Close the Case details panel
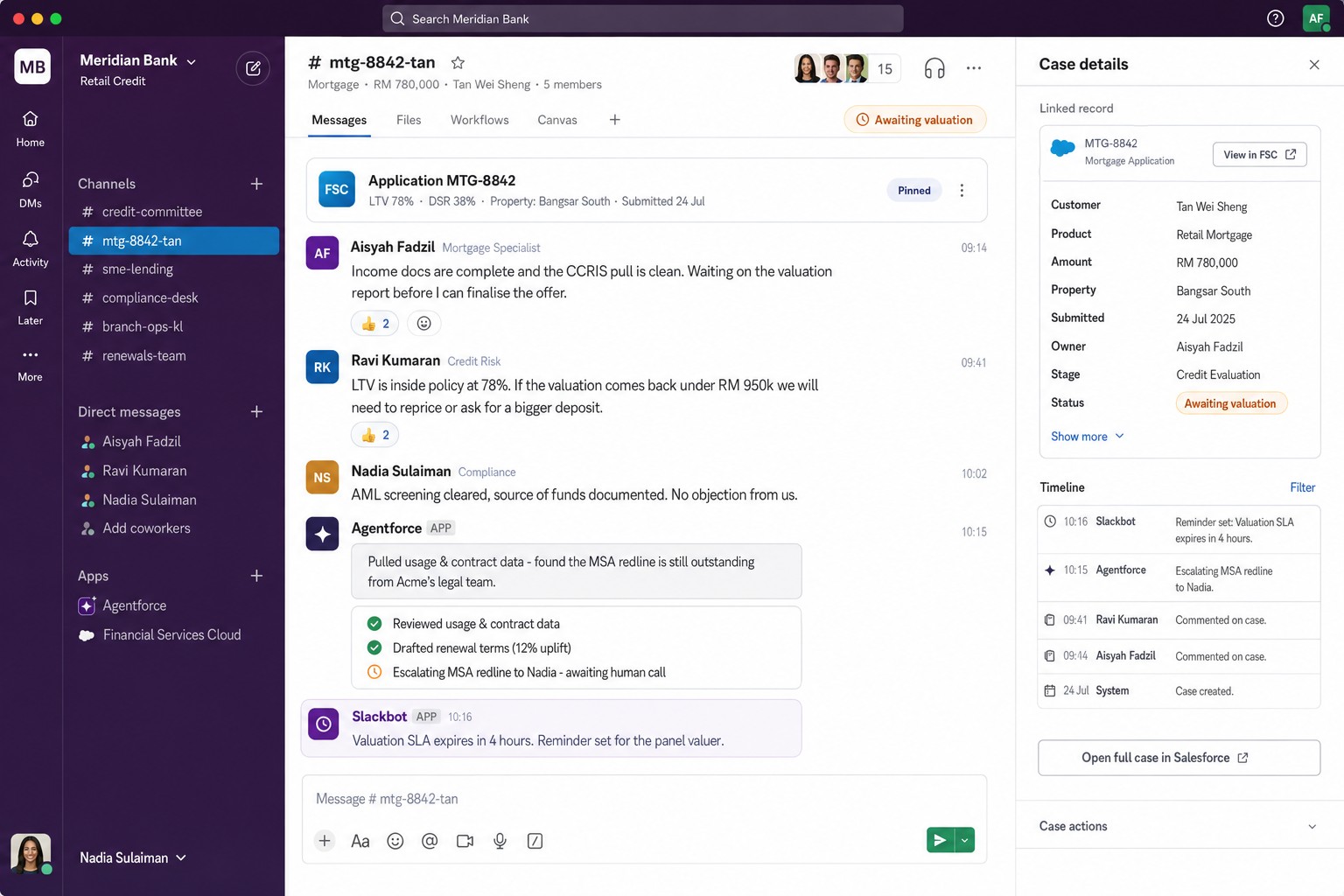Image resolution: width=1344 pixels, height=896 pixels. coord(1313,65)
